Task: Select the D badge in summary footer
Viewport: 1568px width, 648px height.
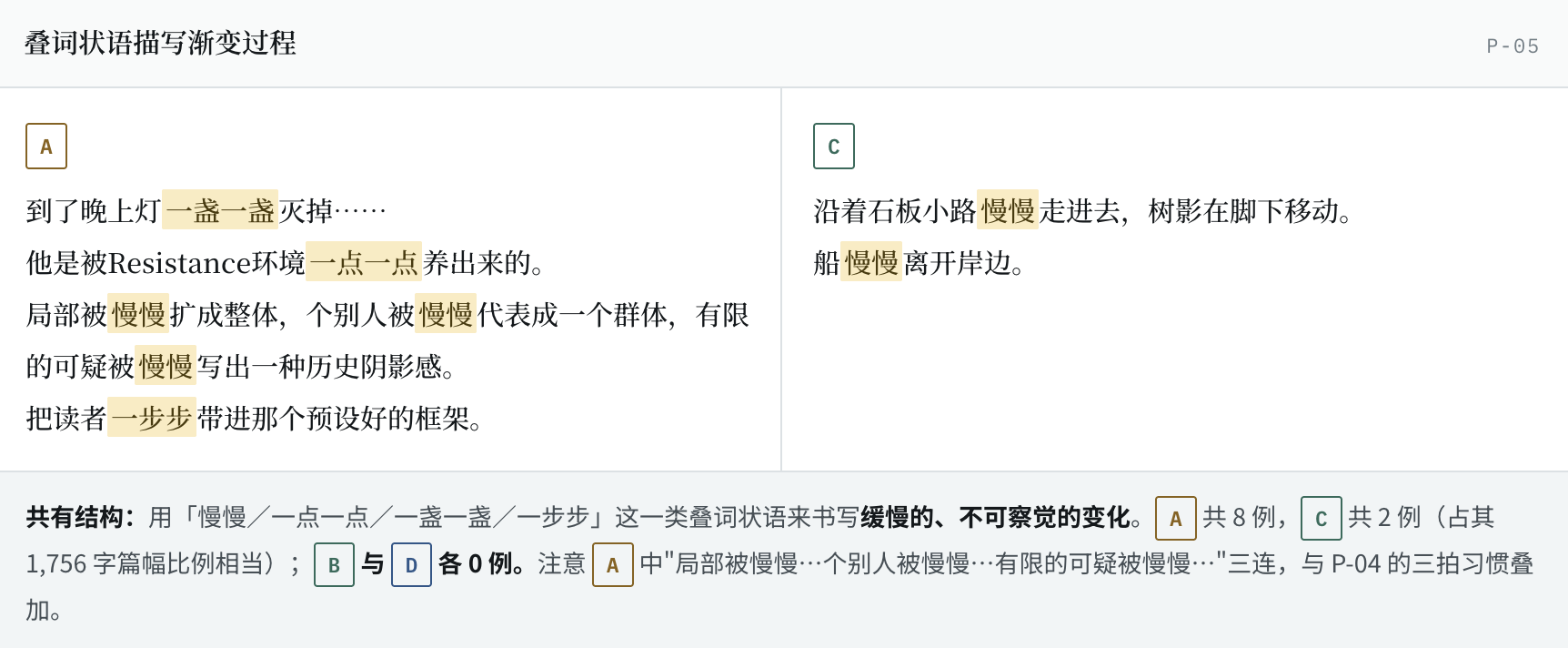Action: pyautogui.click(x=411, y=564)
